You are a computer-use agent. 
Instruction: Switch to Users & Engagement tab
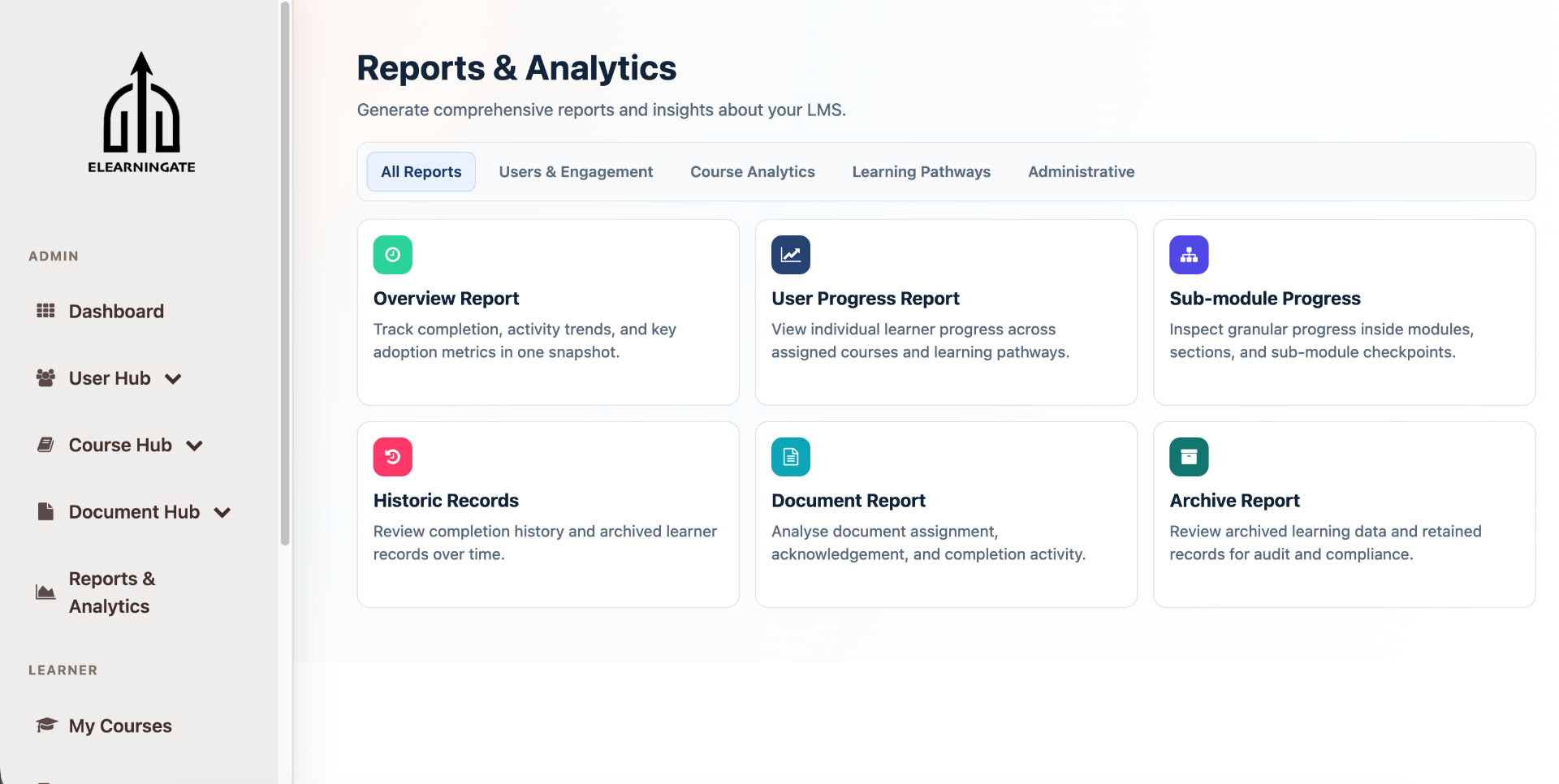(x=576, y=172)
